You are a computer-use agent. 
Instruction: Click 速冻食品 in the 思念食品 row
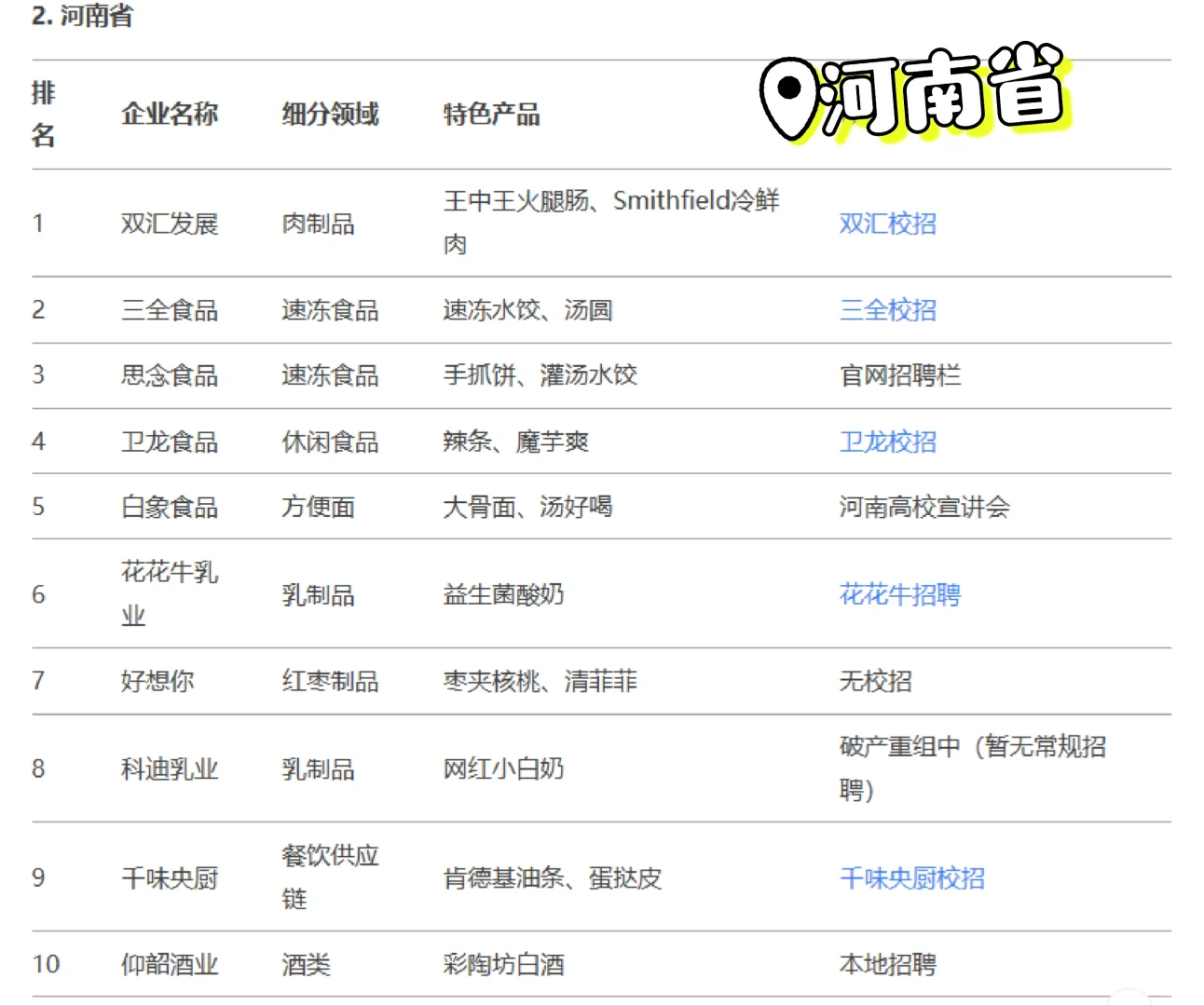330,375
